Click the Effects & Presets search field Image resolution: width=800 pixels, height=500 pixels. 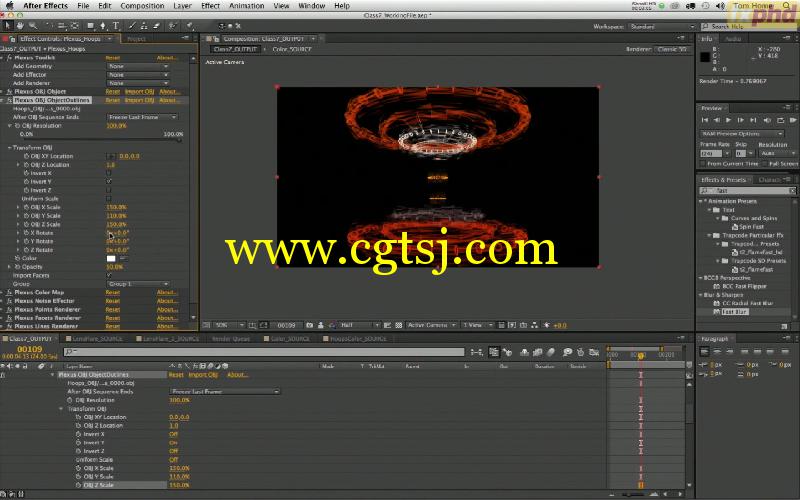click(747, 190)
